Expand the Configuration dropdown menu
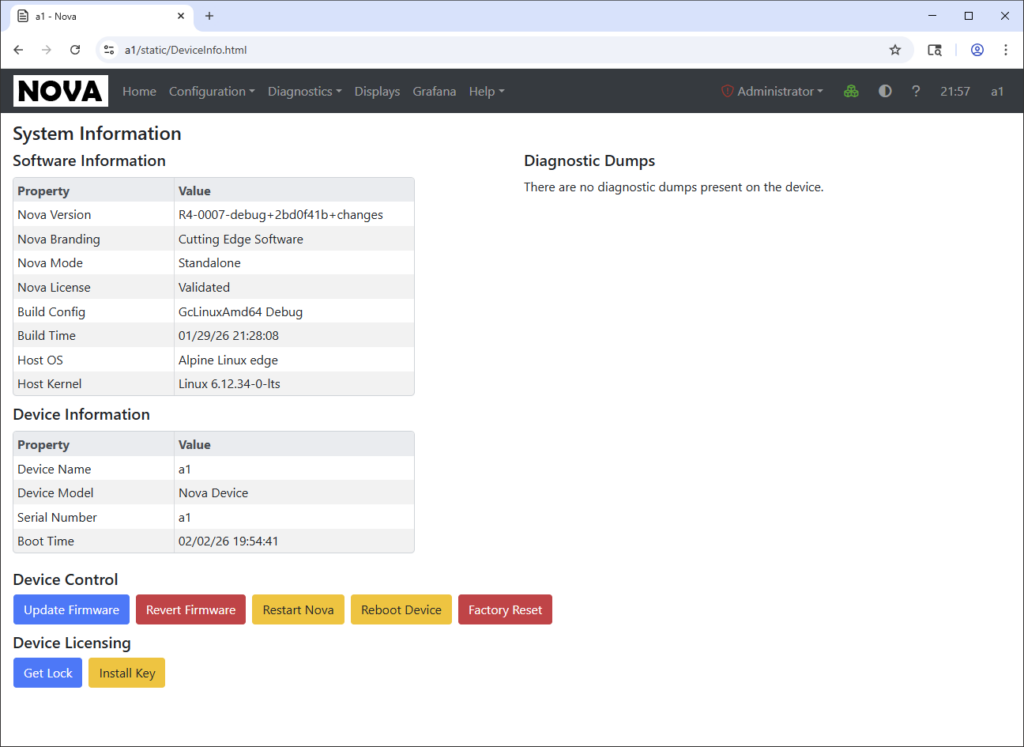 211,91
